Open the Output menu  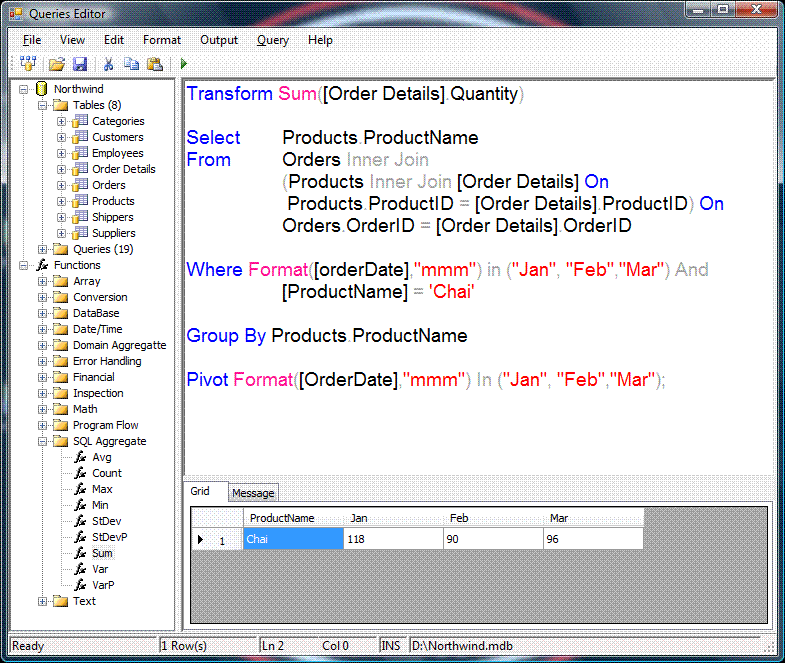[x=219, y=40]
